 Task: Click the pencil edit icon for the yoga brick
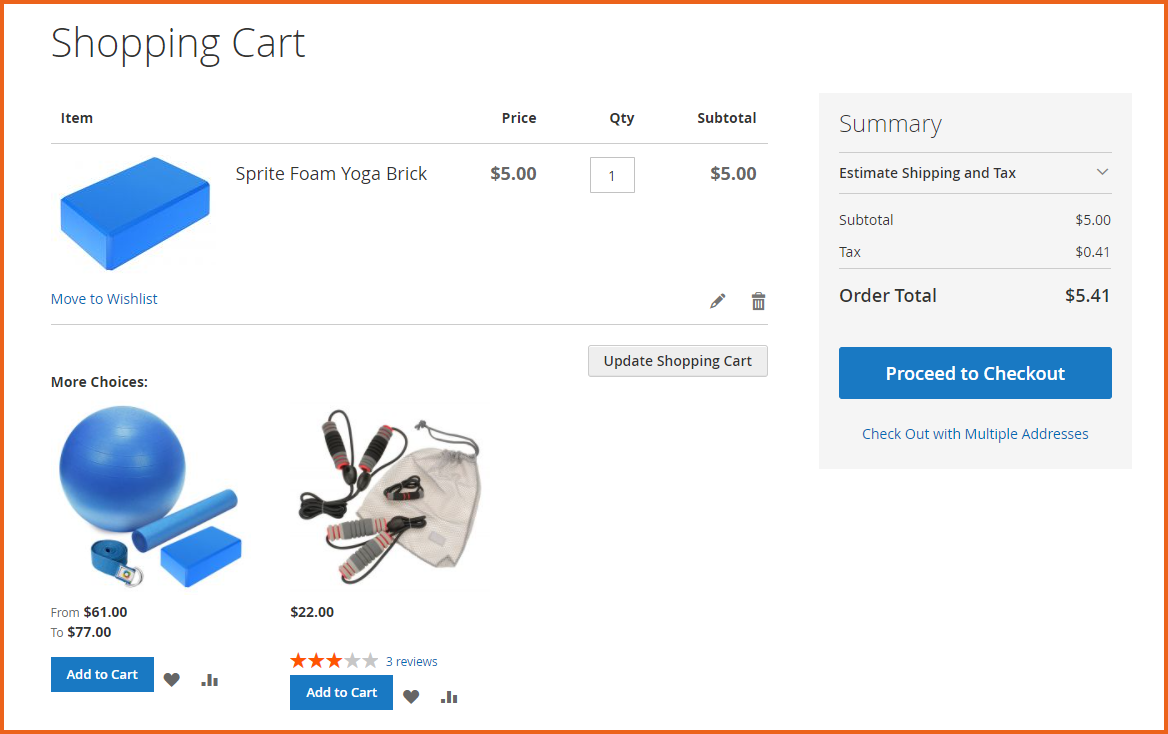(717, 300)
